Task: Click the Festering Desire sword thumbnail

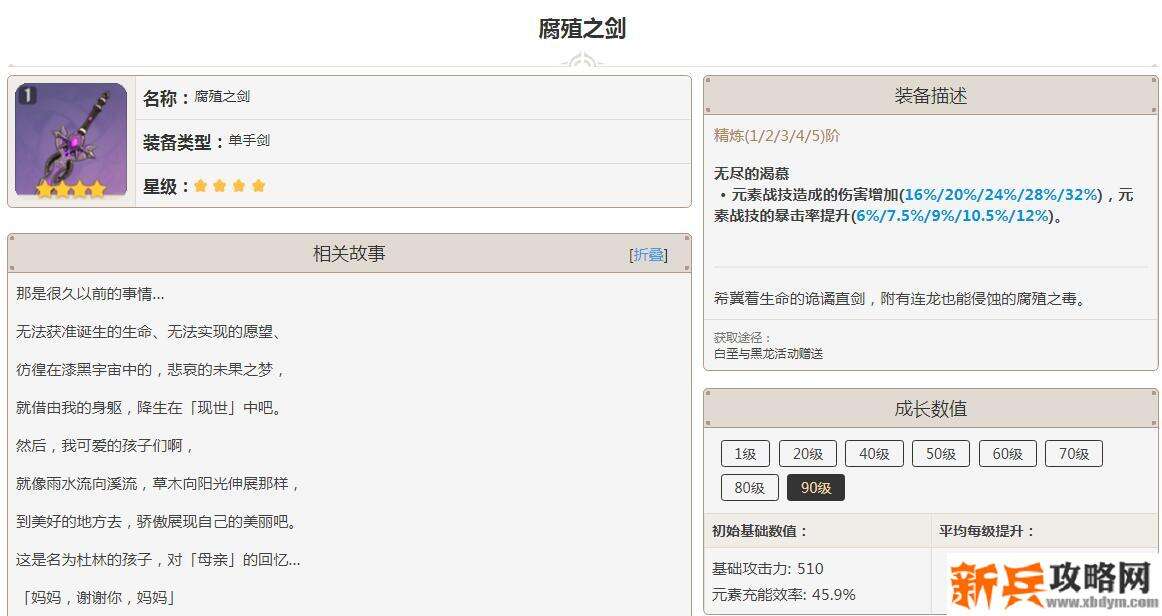Action: click(x=71, y=140)
